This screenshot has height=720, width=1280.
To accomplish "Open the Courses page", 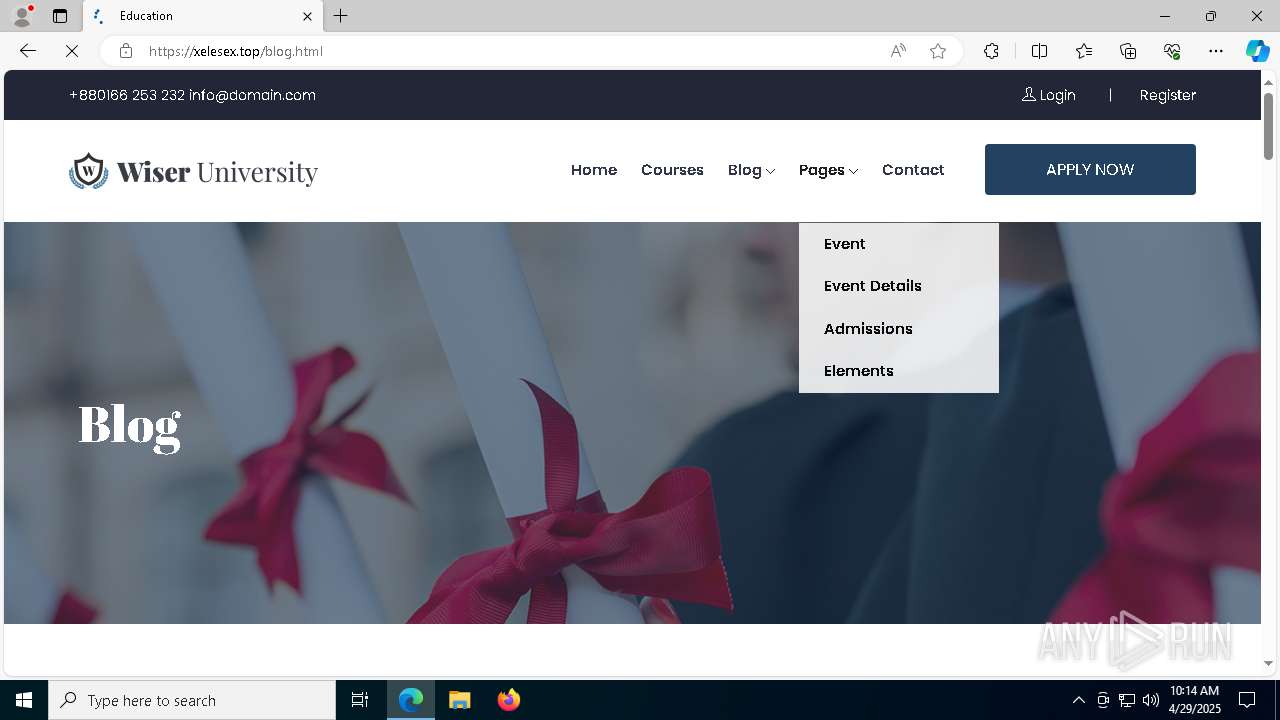I will pos(672,170).
